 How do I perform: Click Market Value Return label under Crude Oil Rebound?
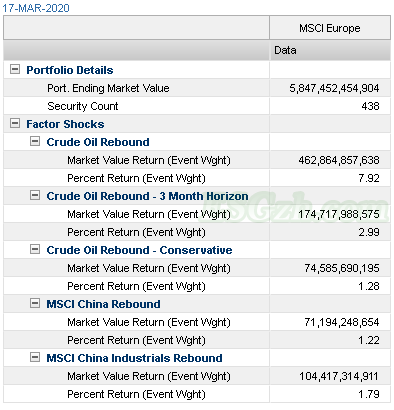(149, 160)
